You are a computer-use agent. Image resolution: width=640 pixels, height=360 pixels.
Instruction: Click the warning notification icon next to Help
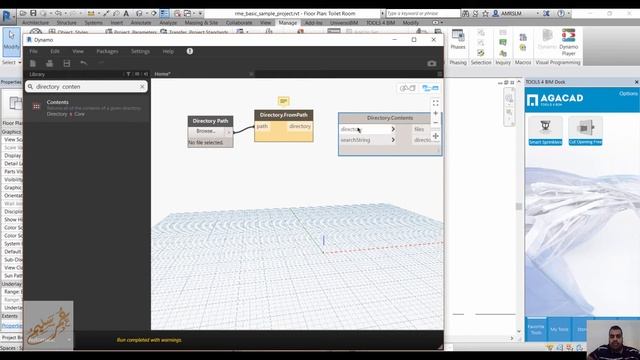[190, 51]
